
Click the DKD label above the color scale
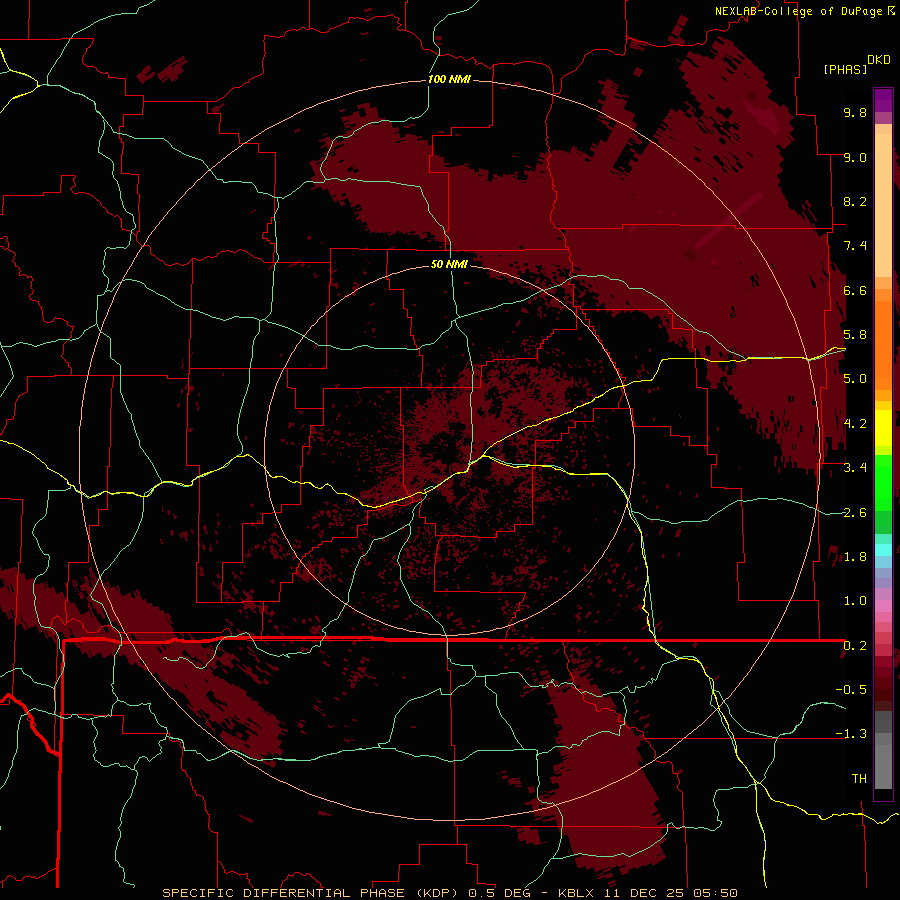(x=879, y=60)
